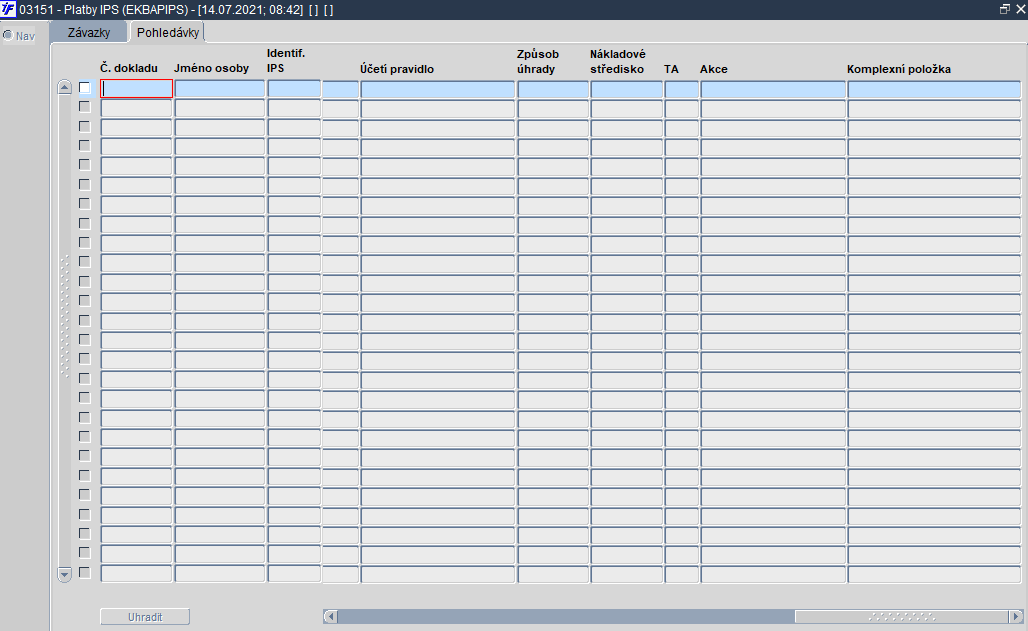Click the Nákladové středisko field in first row
The width and height of the screenshot is (1028, 631).
[x=626, y=89]
